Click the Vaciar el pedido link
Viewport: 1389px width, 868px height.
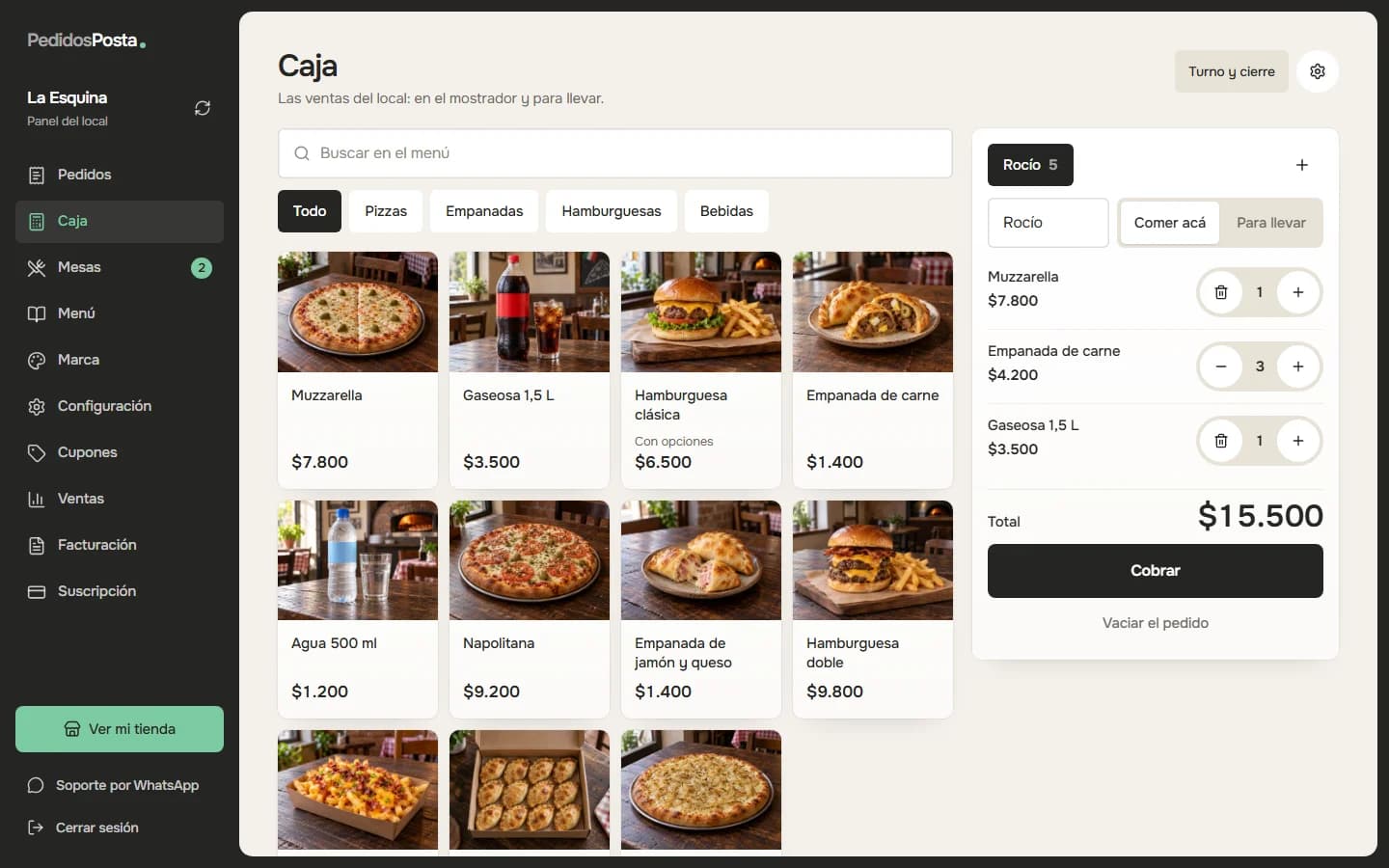[x=1156, y=623]
